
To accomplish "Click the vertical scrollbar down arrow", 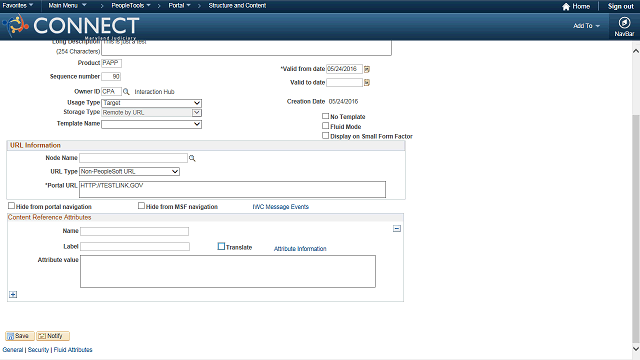I will 636,349.
